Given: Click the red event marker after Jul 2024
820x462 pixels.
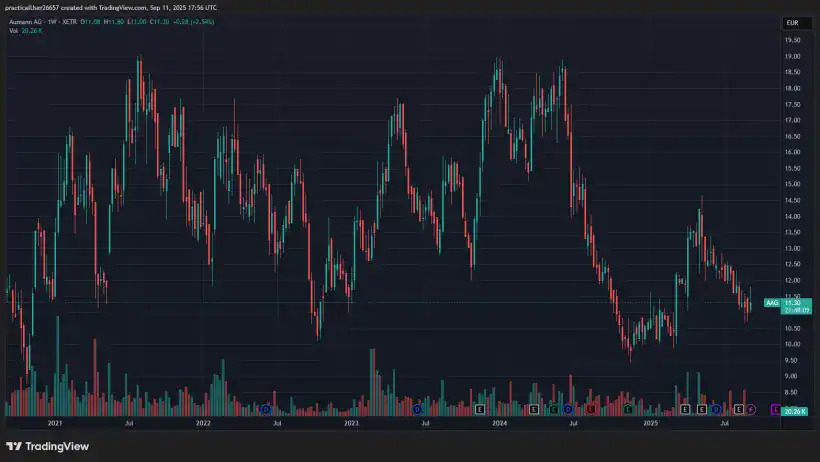Looking at the screenshot, I should pos(593,409).
